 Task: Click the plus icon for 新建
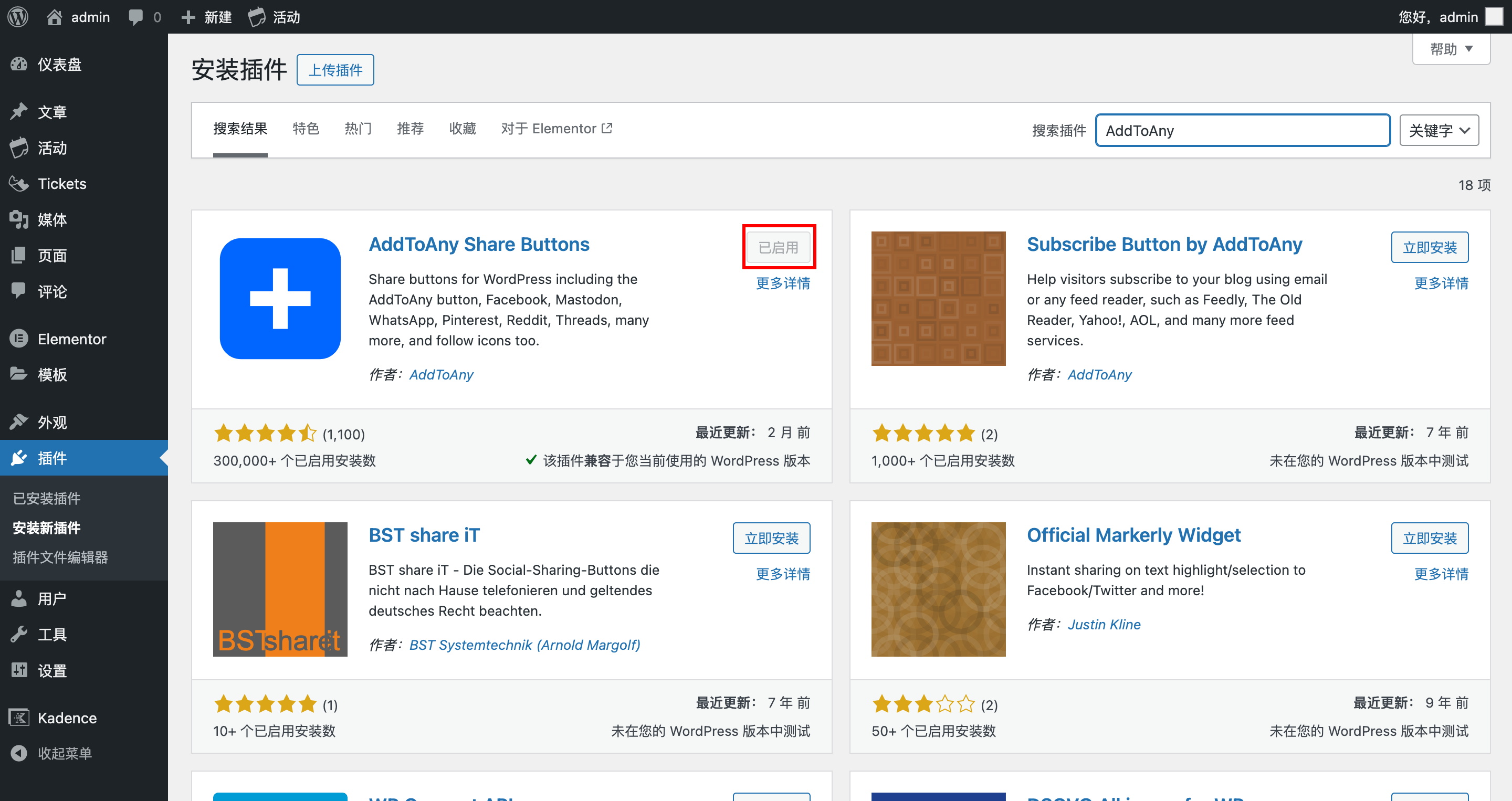click(x=188, y=17)
